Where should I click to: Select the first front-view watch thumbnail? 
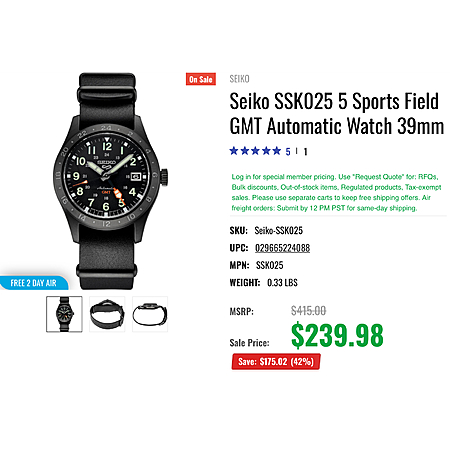coord(64,314)
